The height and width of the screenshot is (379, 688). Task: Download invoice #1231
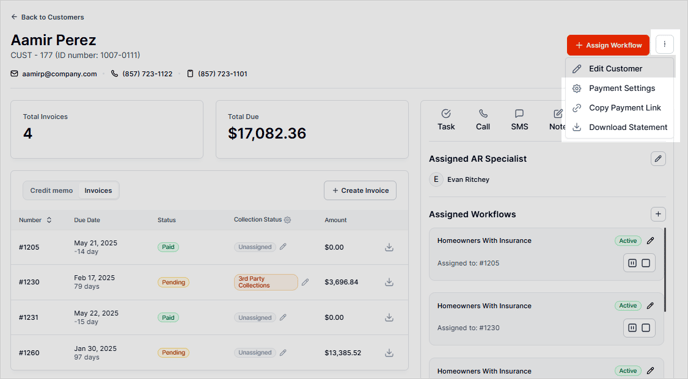pos(389,317)
